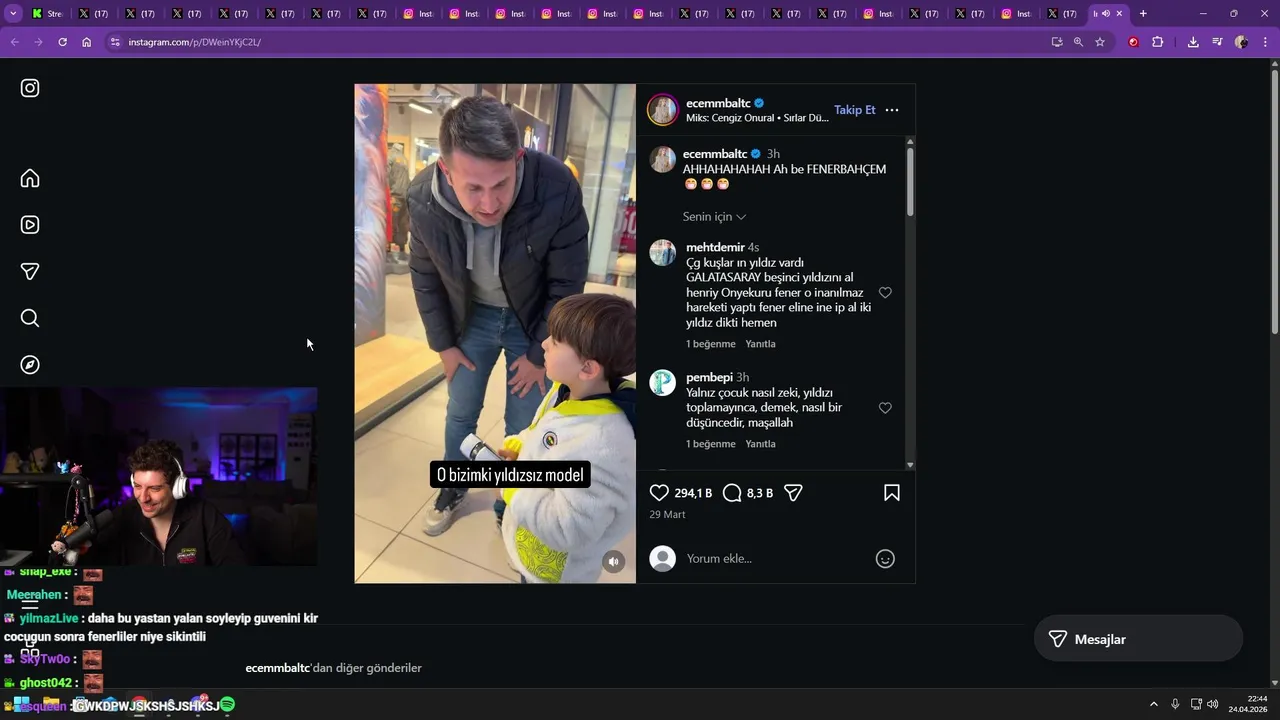The width and height of the screenshot is (1280, 720).
Task: Open mehtdemir's profile username link
Action: (715, 247)
